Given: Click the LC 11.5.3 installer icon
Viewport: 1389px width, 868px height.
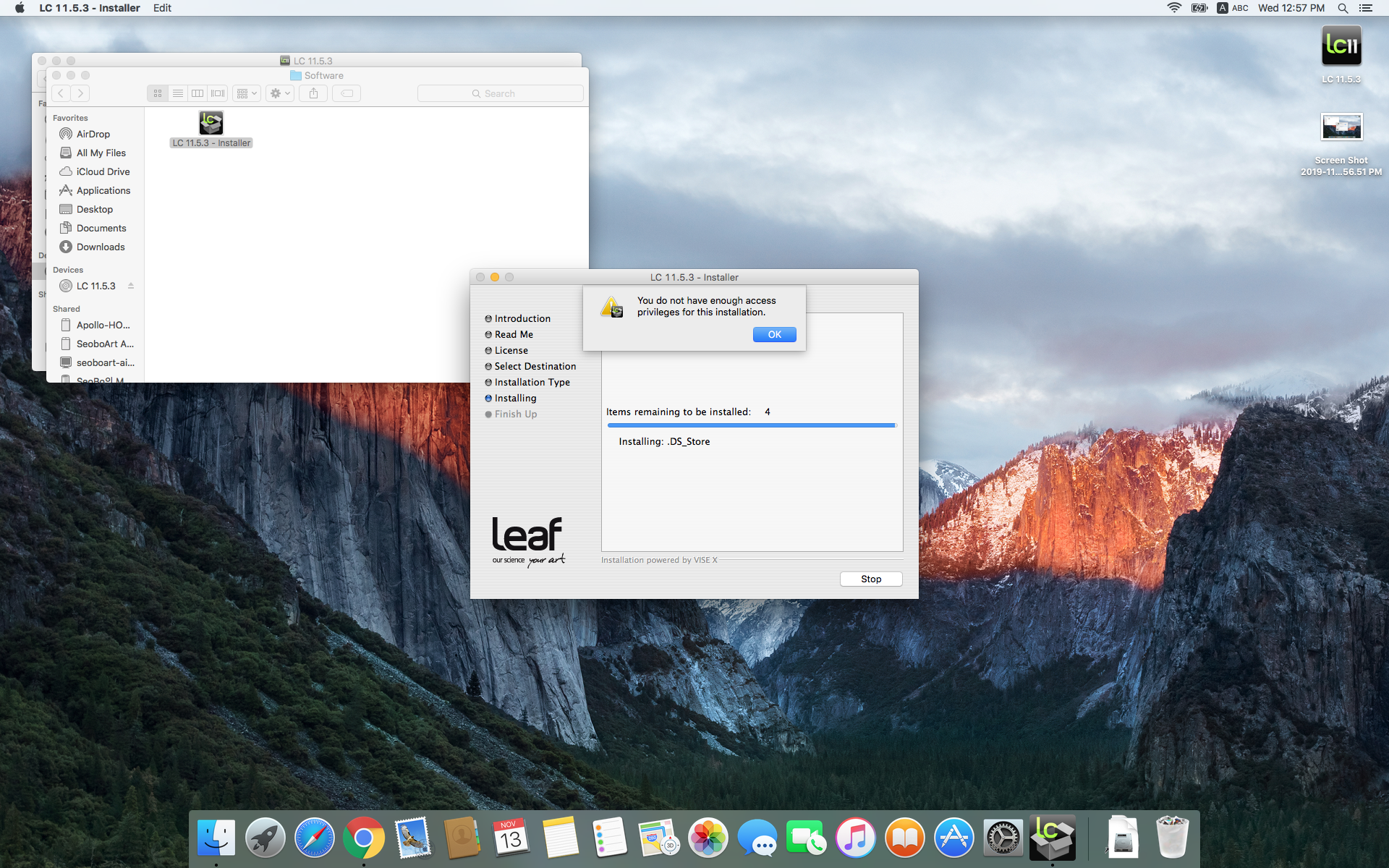Looking at the screenshot, I should click(x=211, y=121).
